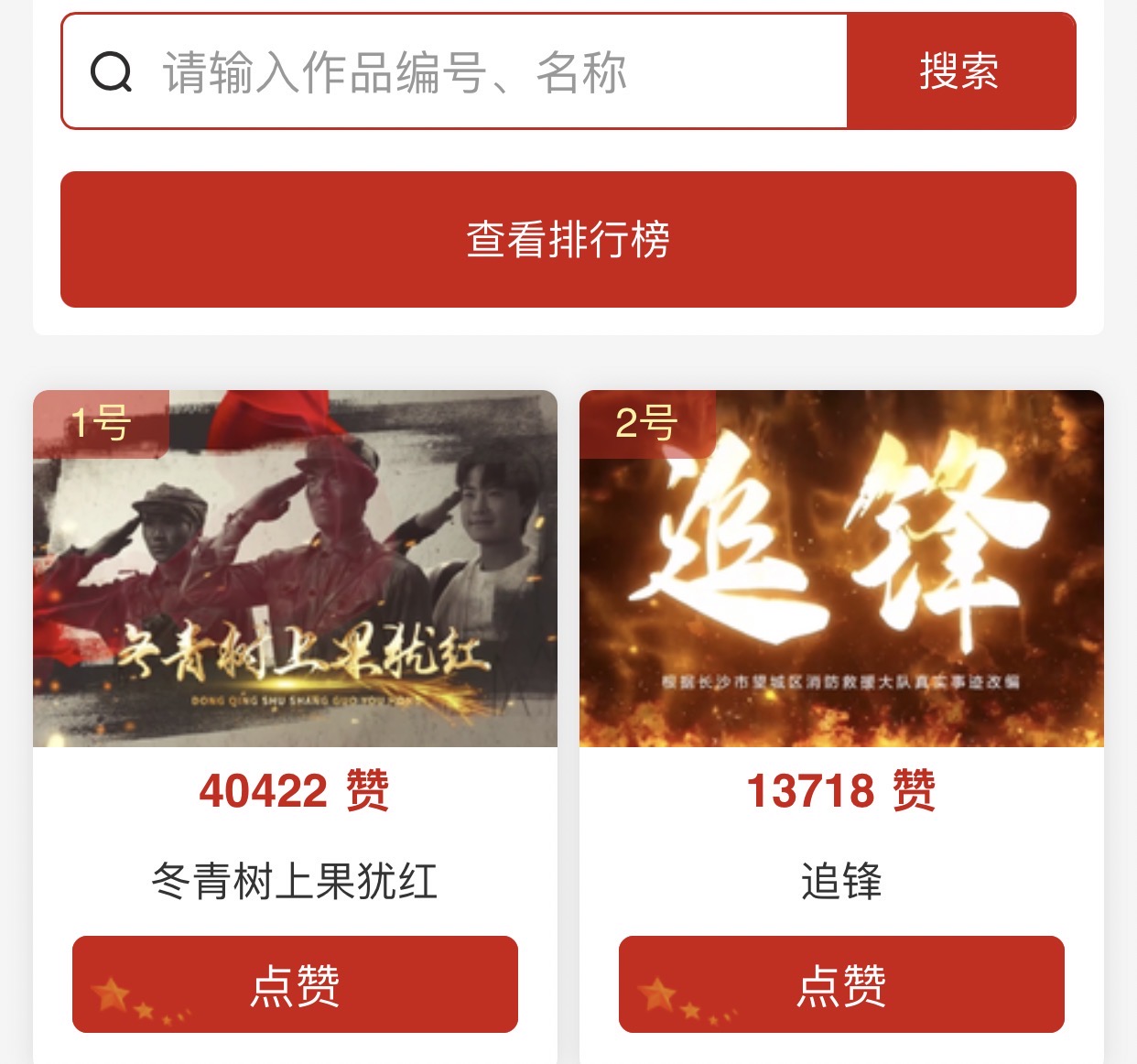
Task: Click the star icon on first 点赞 button
Action: tap(112, 993)
